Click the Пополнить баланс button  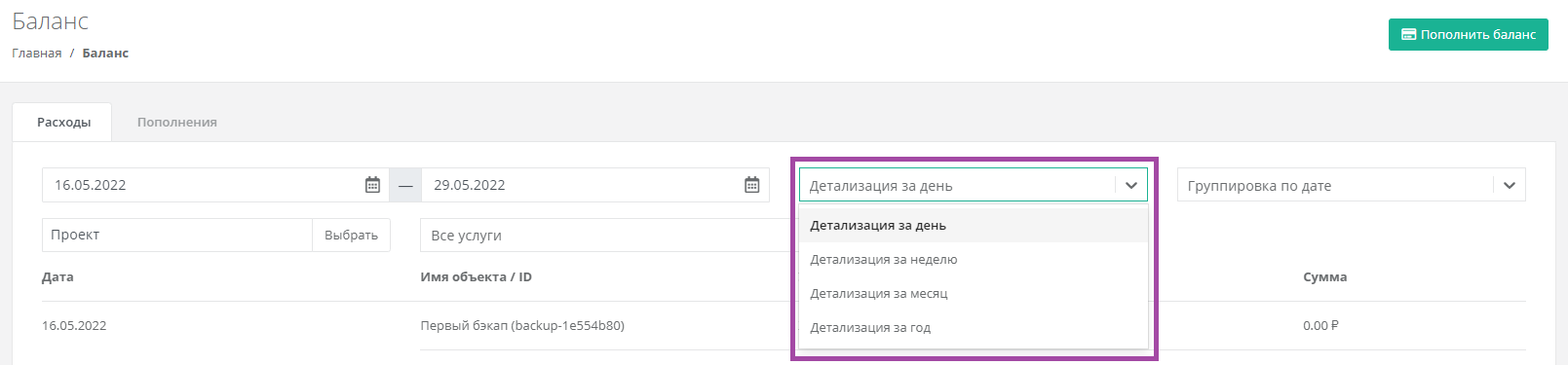coord(1468,34)
